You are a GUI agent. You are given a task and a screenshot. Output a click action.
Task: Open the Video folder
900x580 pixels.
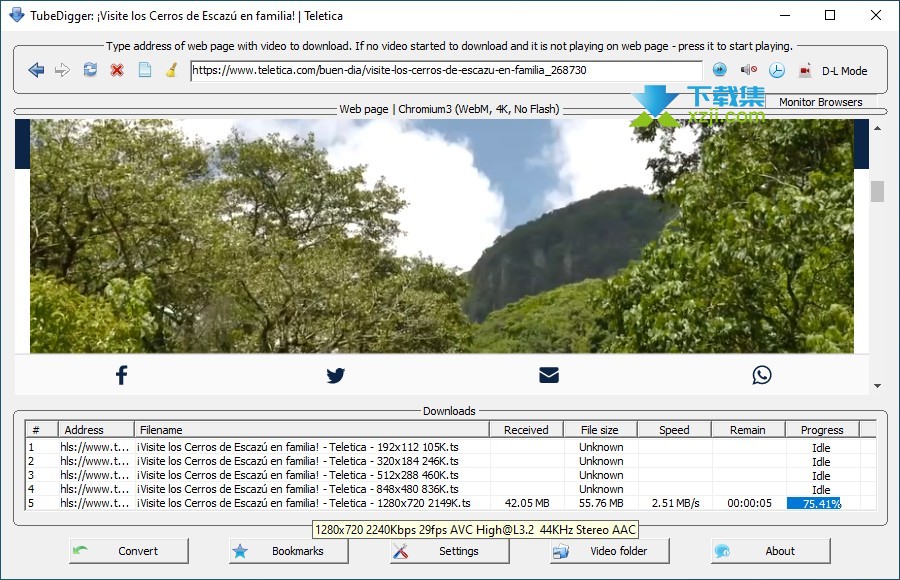click(x=610, y=551)
